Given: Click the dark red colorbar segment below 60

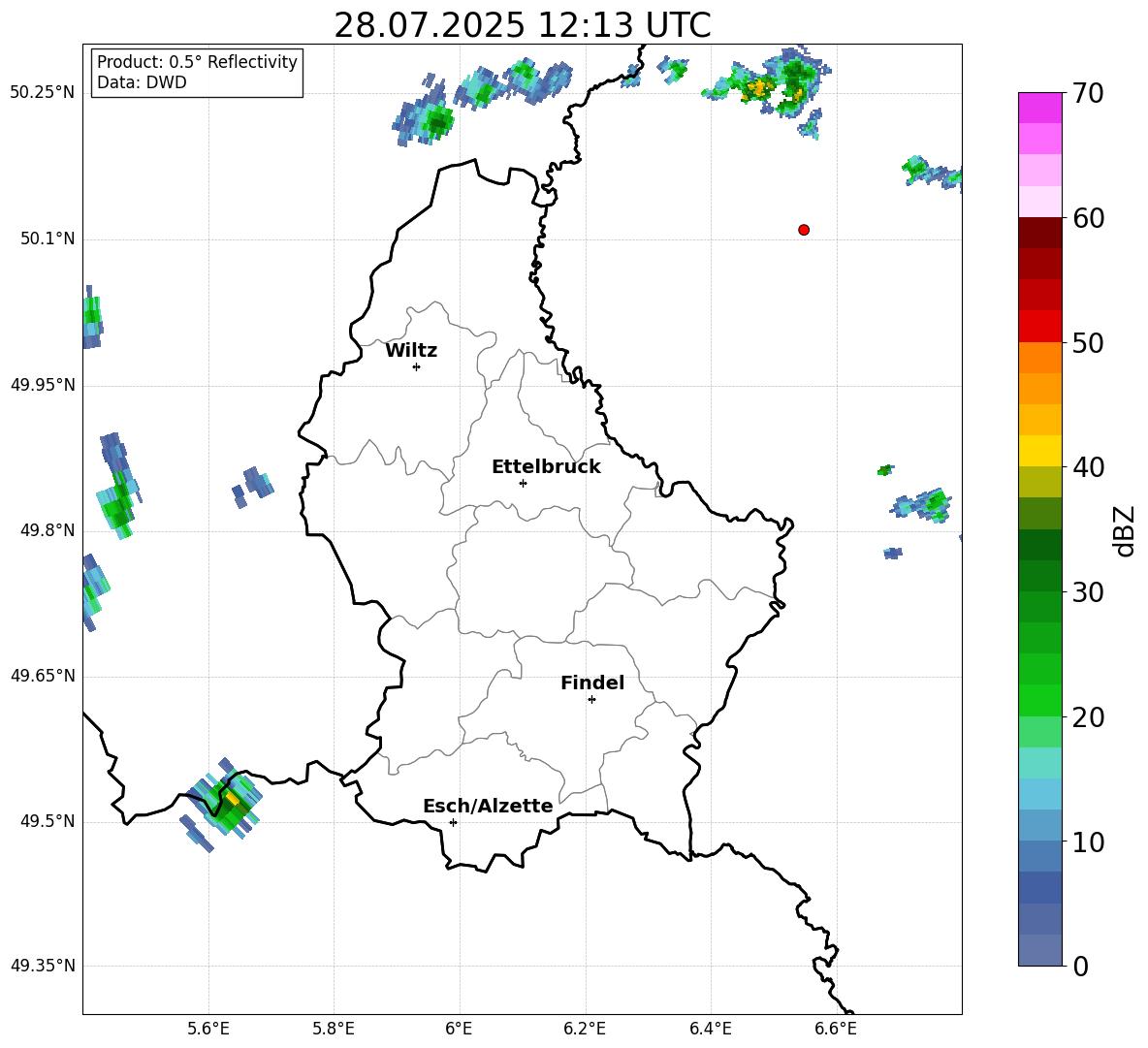Looking at the screenshot, I should [1040, 234].
